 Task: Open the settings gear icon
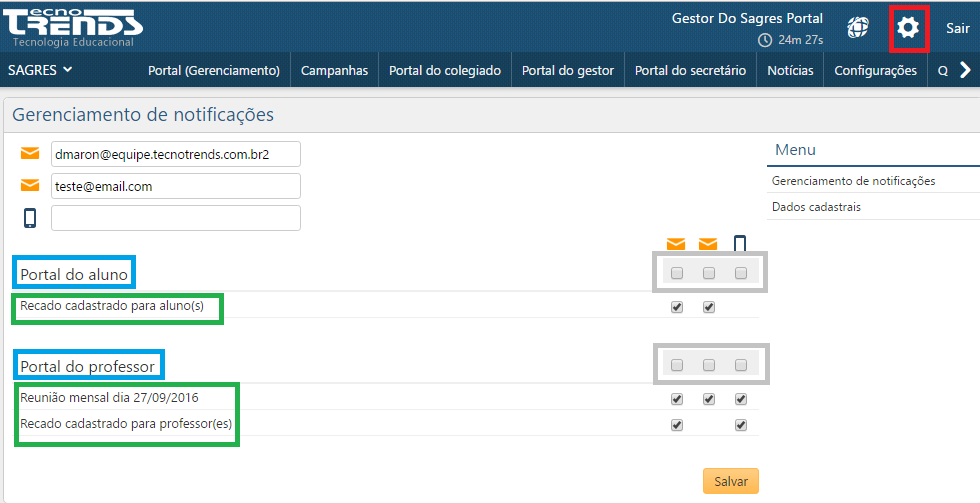tap(908, 28)
